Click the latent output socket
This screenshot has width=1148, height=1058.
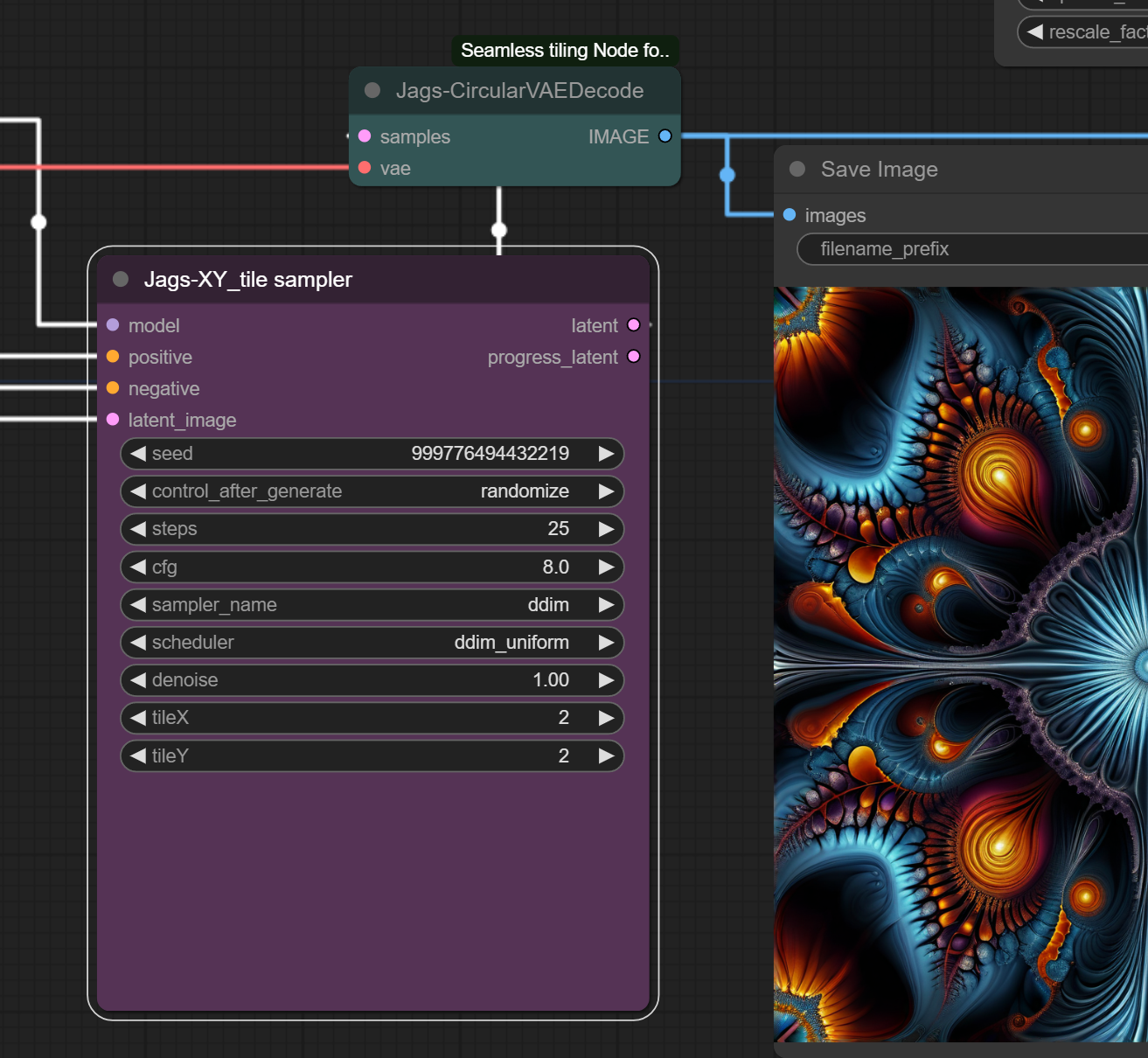[x=634, y=325]
